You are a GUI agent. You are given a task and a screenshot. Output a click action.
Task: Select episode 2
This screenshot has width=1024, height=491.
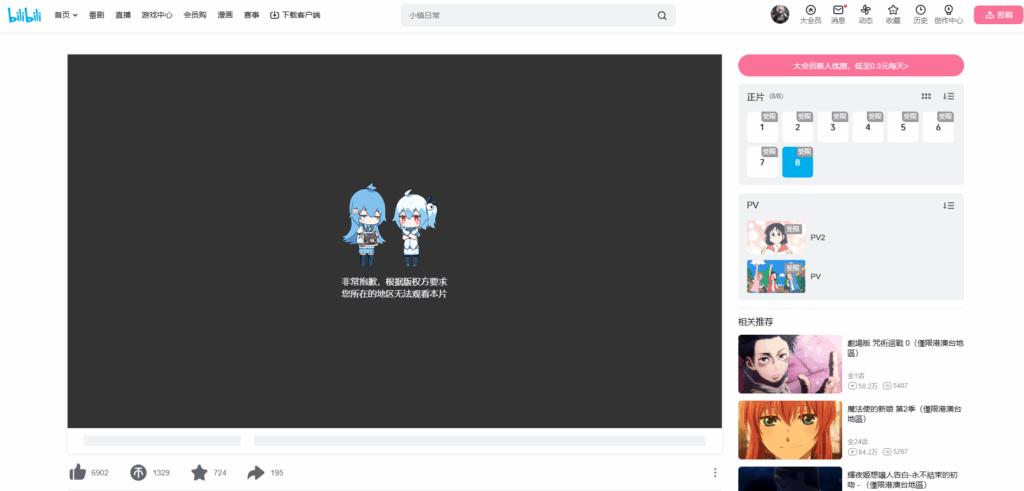pyautogui.click(x=797, y=127)
